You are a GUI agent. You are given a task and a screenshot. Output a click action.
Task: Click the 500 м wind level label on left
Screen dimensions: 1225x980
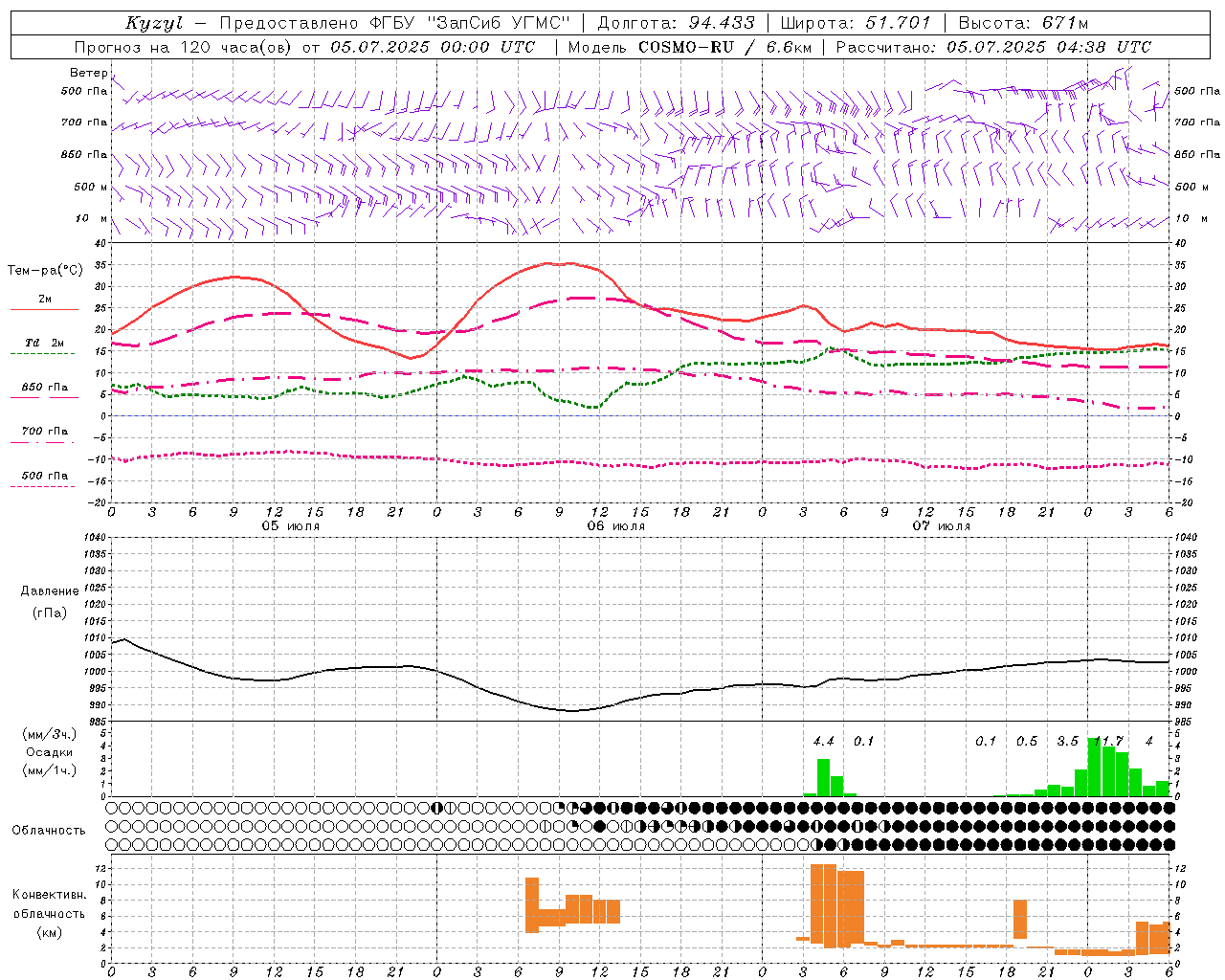pyautogui.click(x=90, y=187)
